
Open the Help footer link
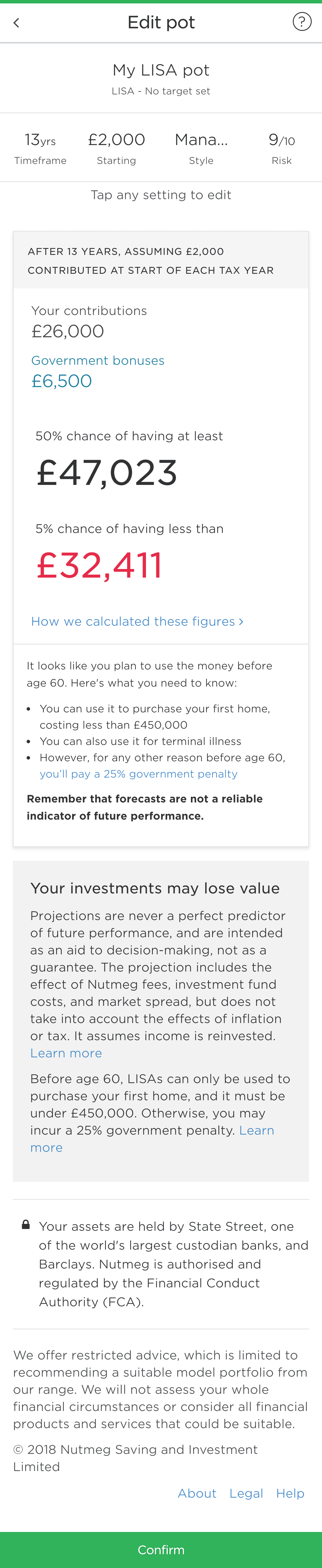pos(290,1493)
